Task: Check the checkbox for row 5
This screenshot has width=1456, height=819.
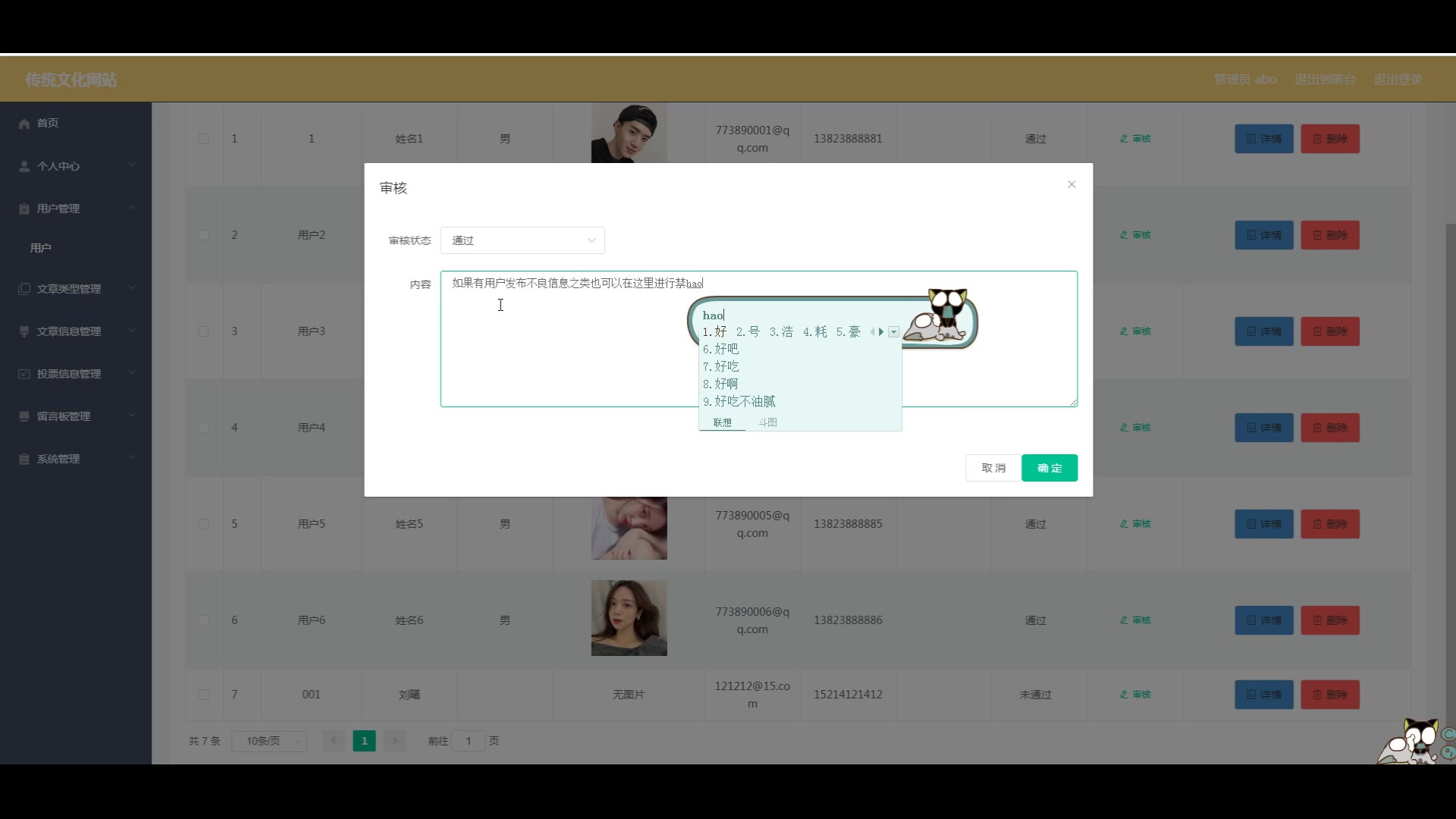Action: coord(203,524)
